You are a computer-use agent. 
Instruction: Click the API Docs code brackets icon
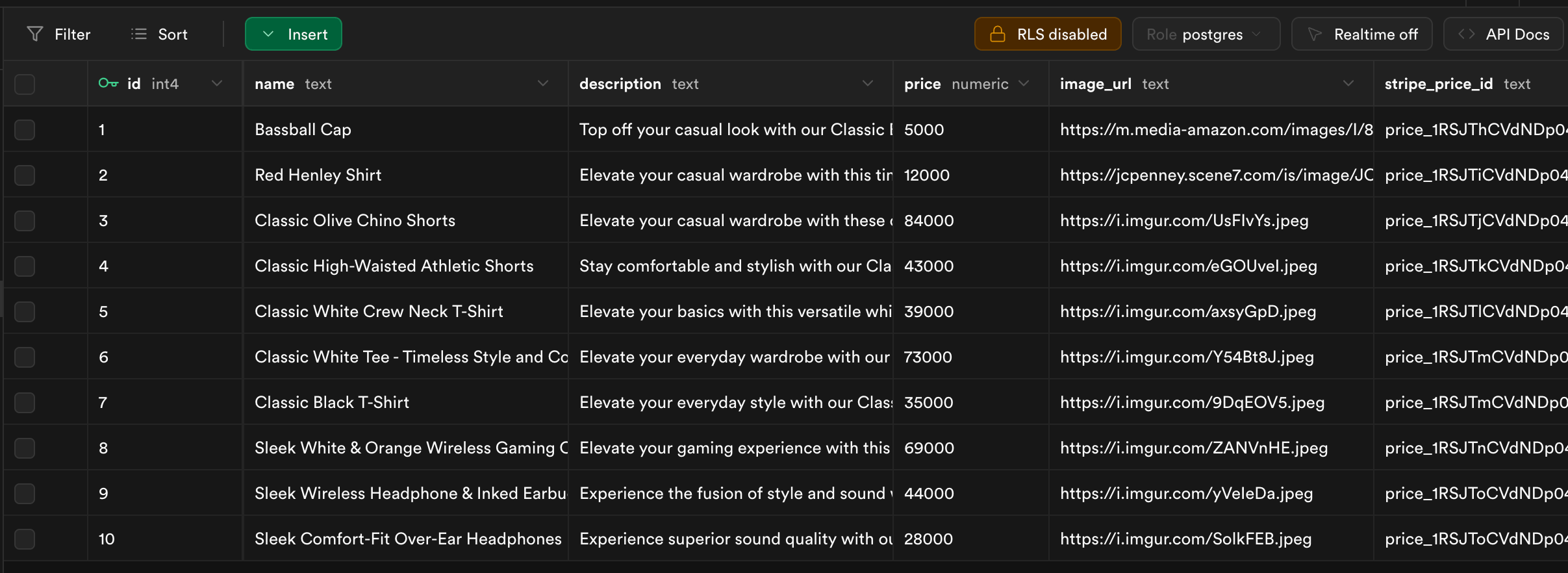pos(1467,34)
